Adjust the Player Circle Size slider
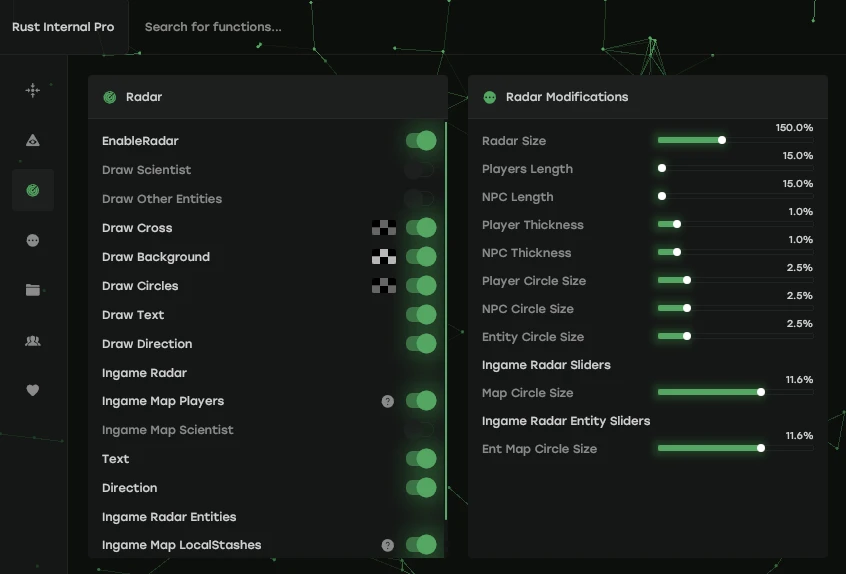 pyautogui.click(x=735, y=280)
